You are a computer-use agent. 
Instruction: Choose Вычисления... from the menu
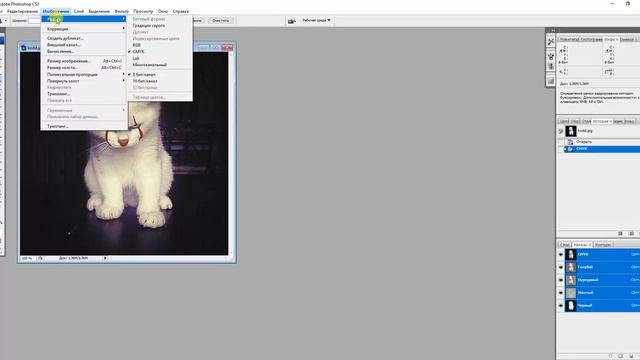(84, 51)
